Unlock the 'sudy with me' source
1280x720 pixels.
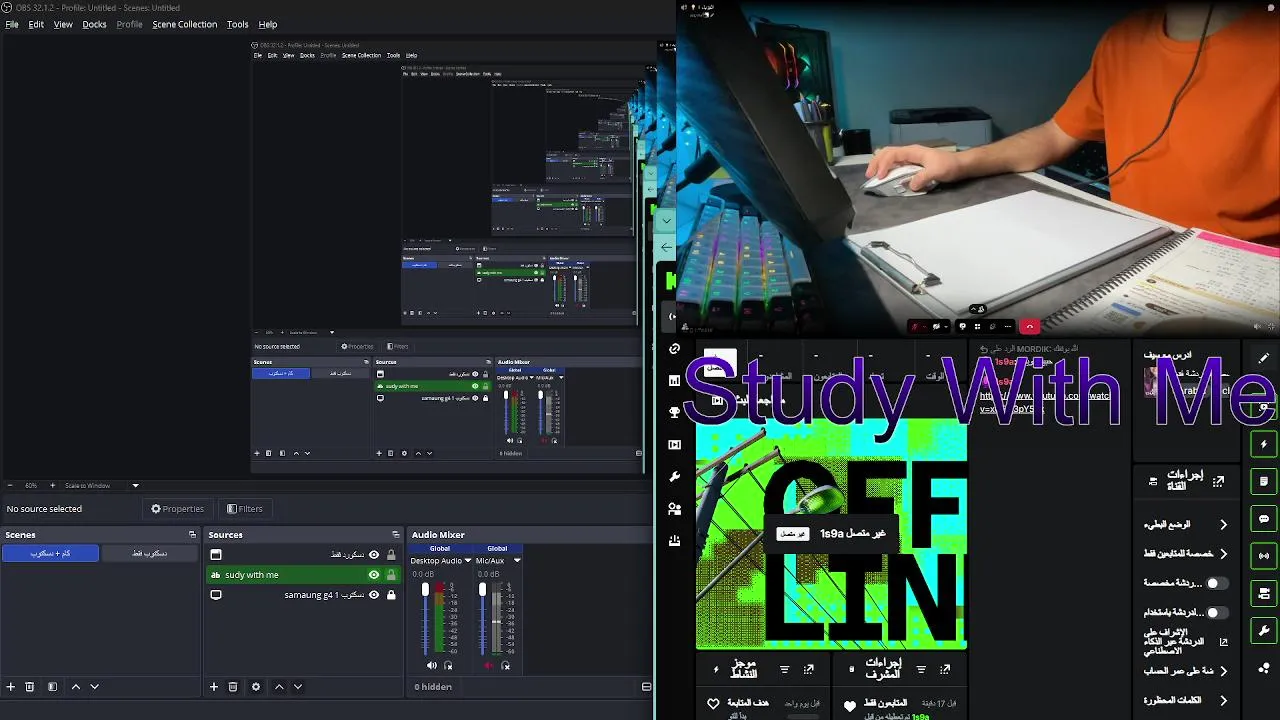pyautogui.click(x=391, y=575)
